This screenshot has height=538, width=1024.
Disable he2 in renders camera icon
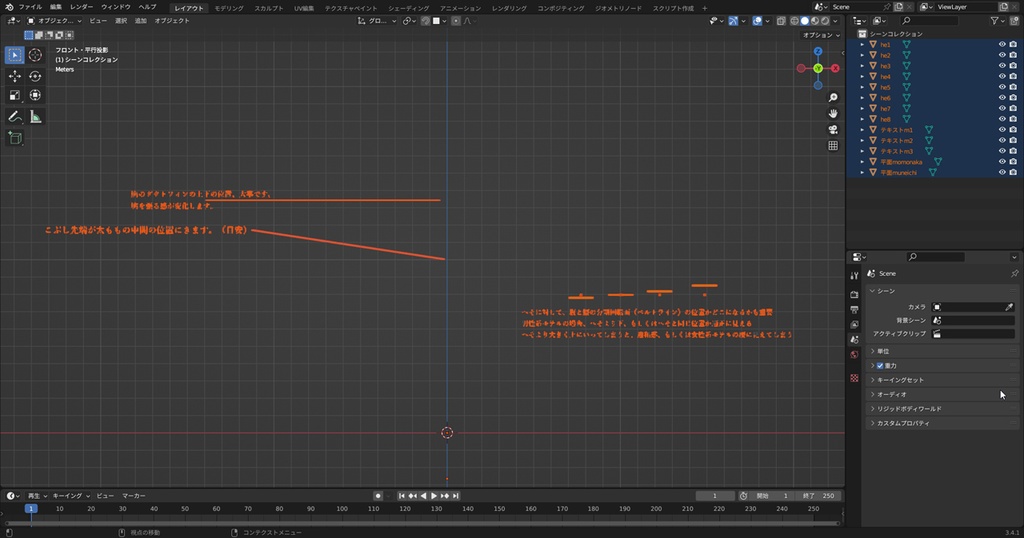[x=1013, y=55]
